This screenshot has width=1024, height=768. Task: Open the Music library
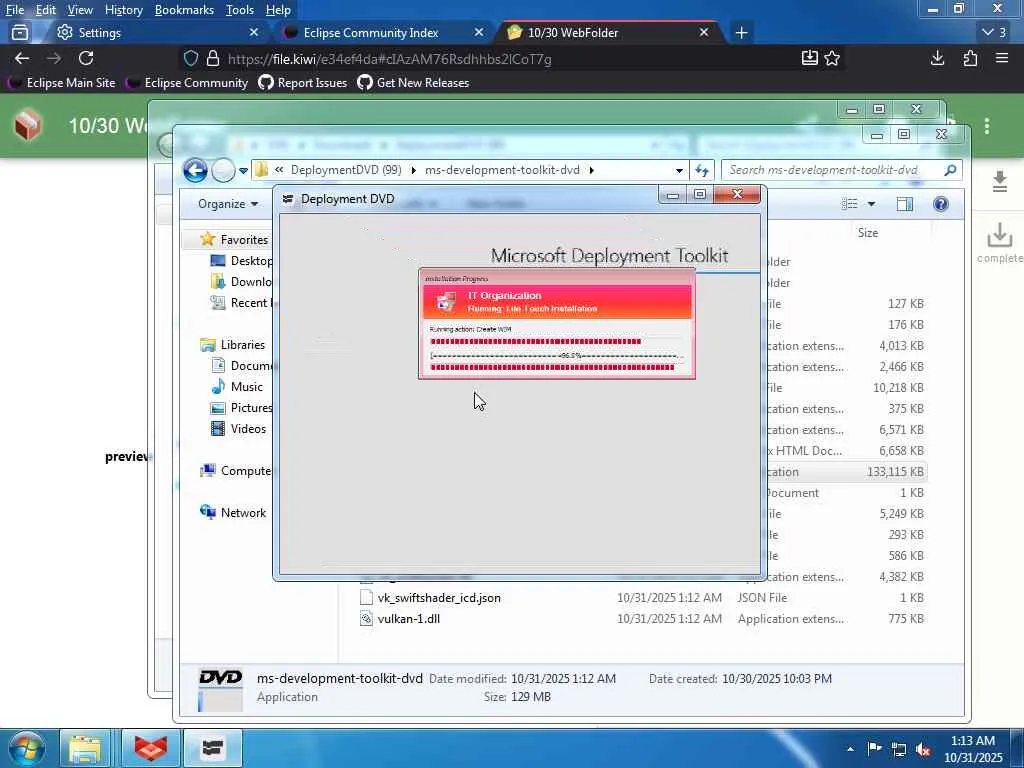point(246,387)
